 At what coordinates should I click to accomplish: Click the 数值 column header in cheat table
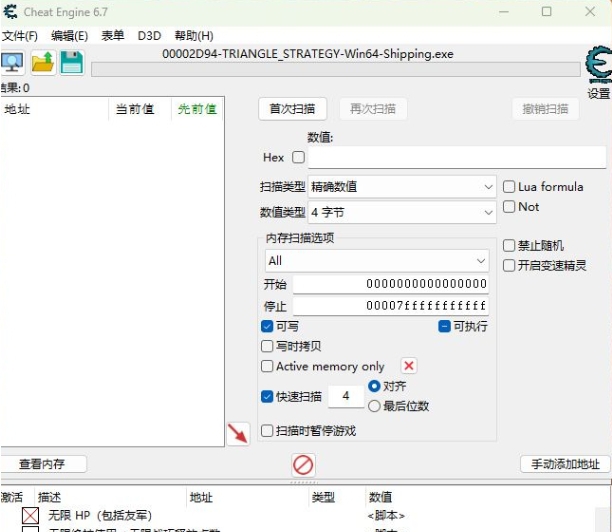pyautogui.click(x=381, y=497)
